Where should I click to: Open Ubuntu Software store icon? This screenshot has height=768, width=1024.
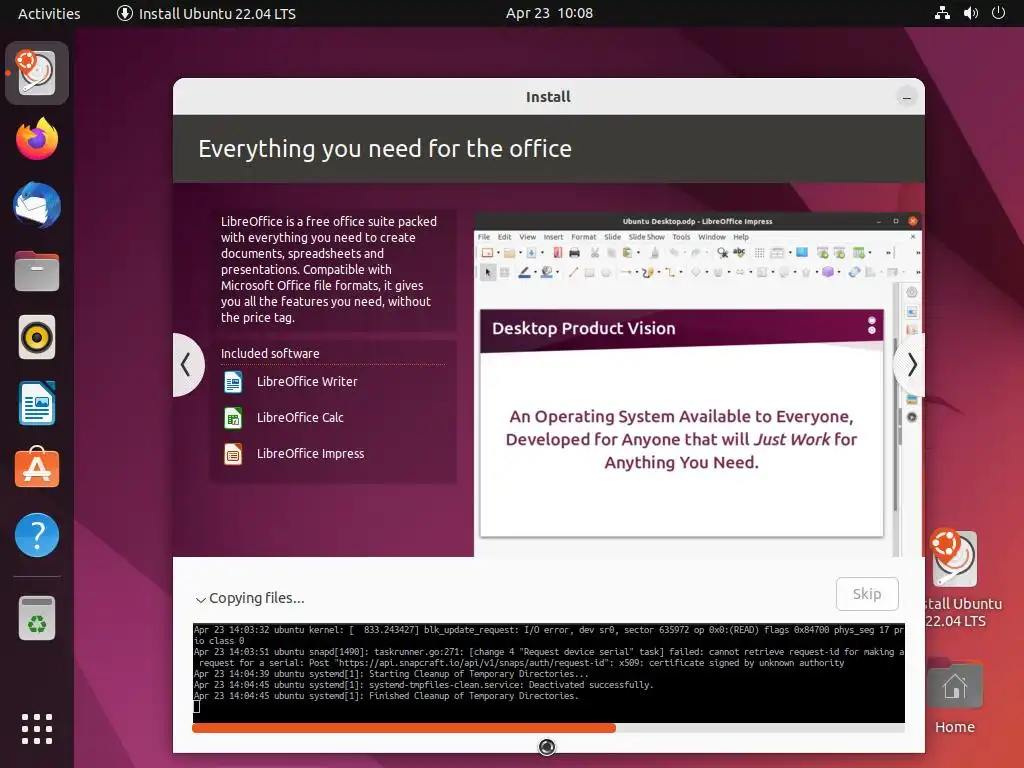37,468
